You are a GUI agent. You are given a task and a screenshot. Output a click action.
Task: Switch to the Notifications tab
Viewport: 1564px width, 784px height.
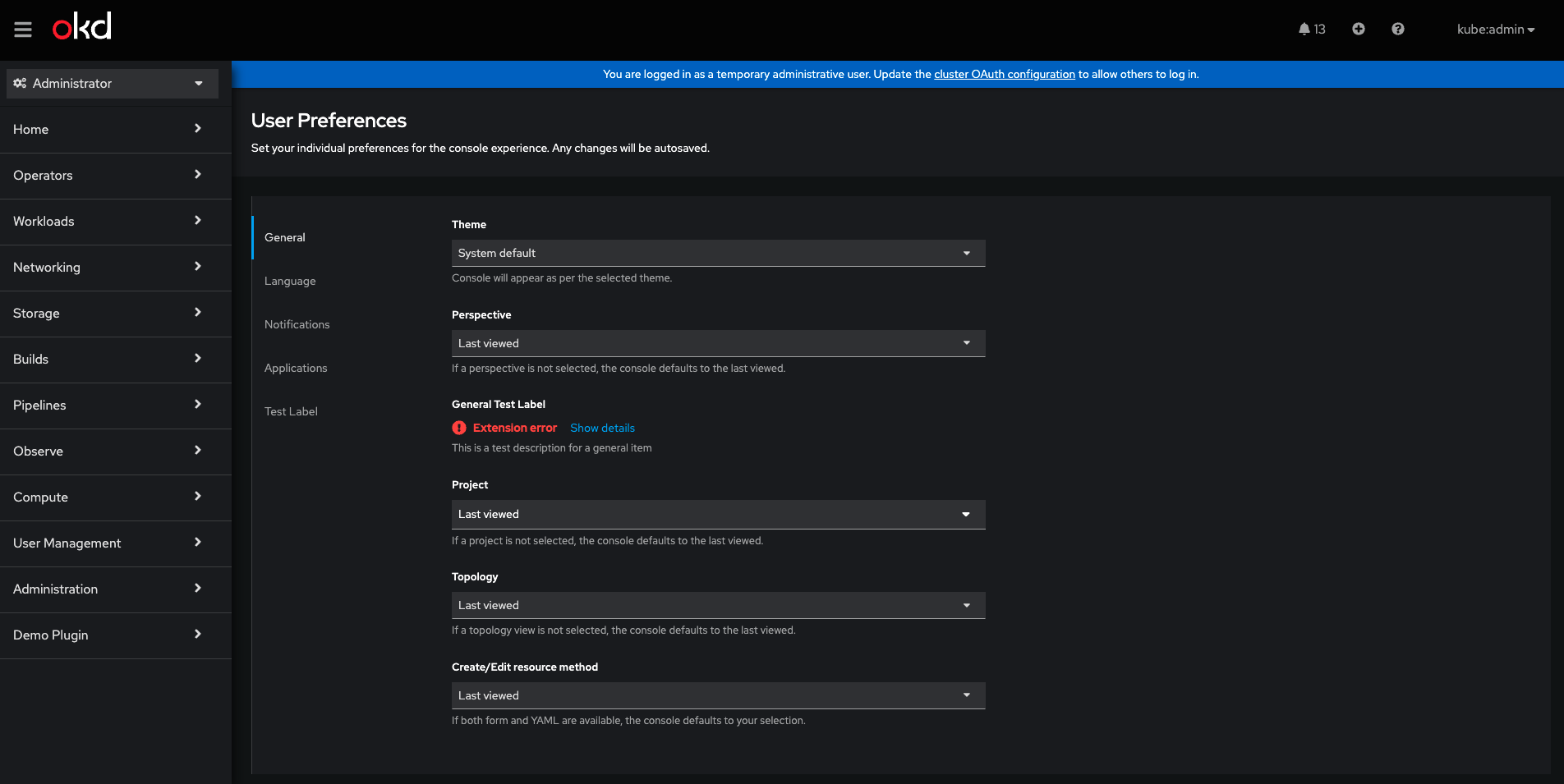tap(297, 324)
